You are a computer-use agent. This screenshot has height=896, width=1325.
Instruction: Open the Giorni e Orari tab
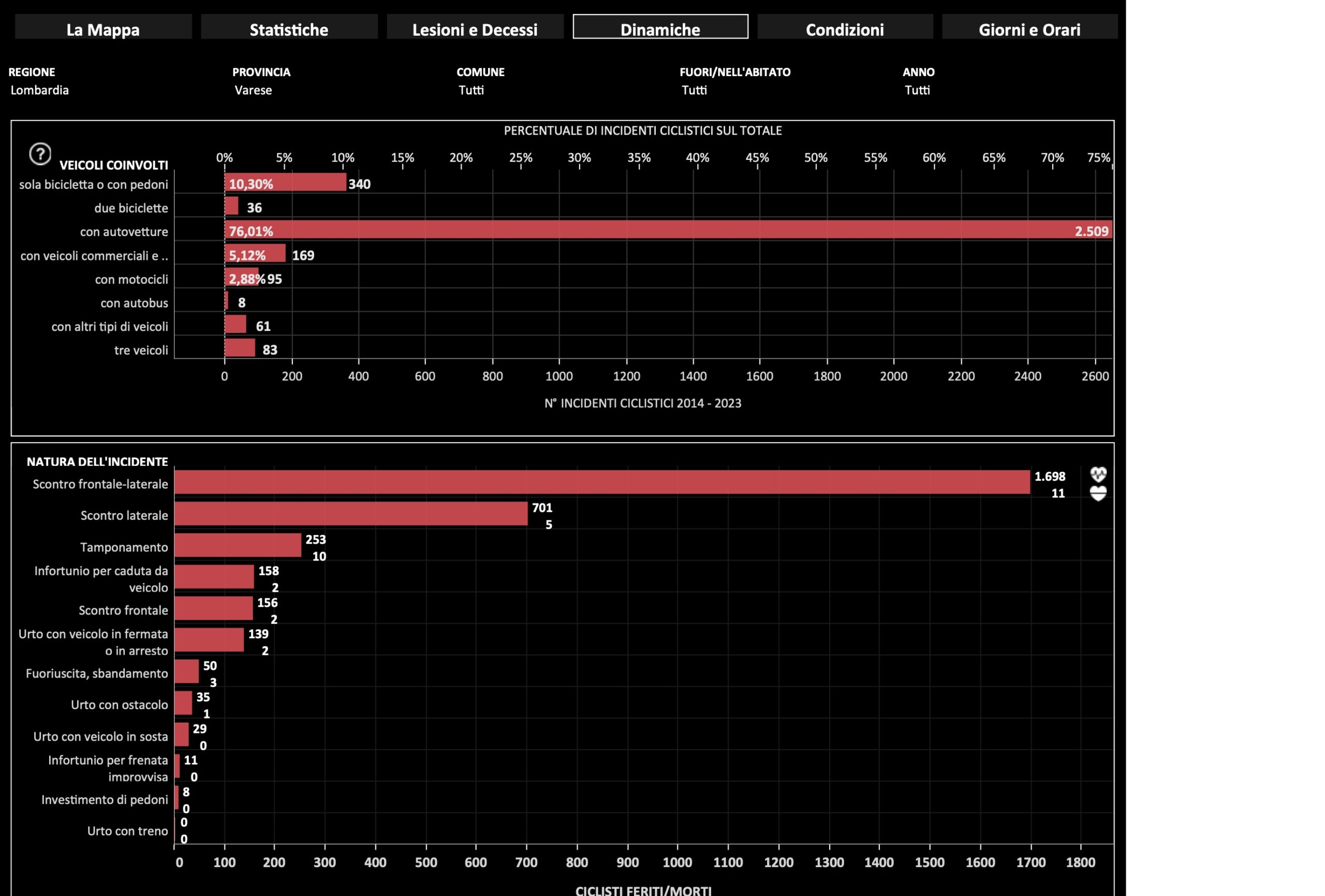coord(1029,27)
